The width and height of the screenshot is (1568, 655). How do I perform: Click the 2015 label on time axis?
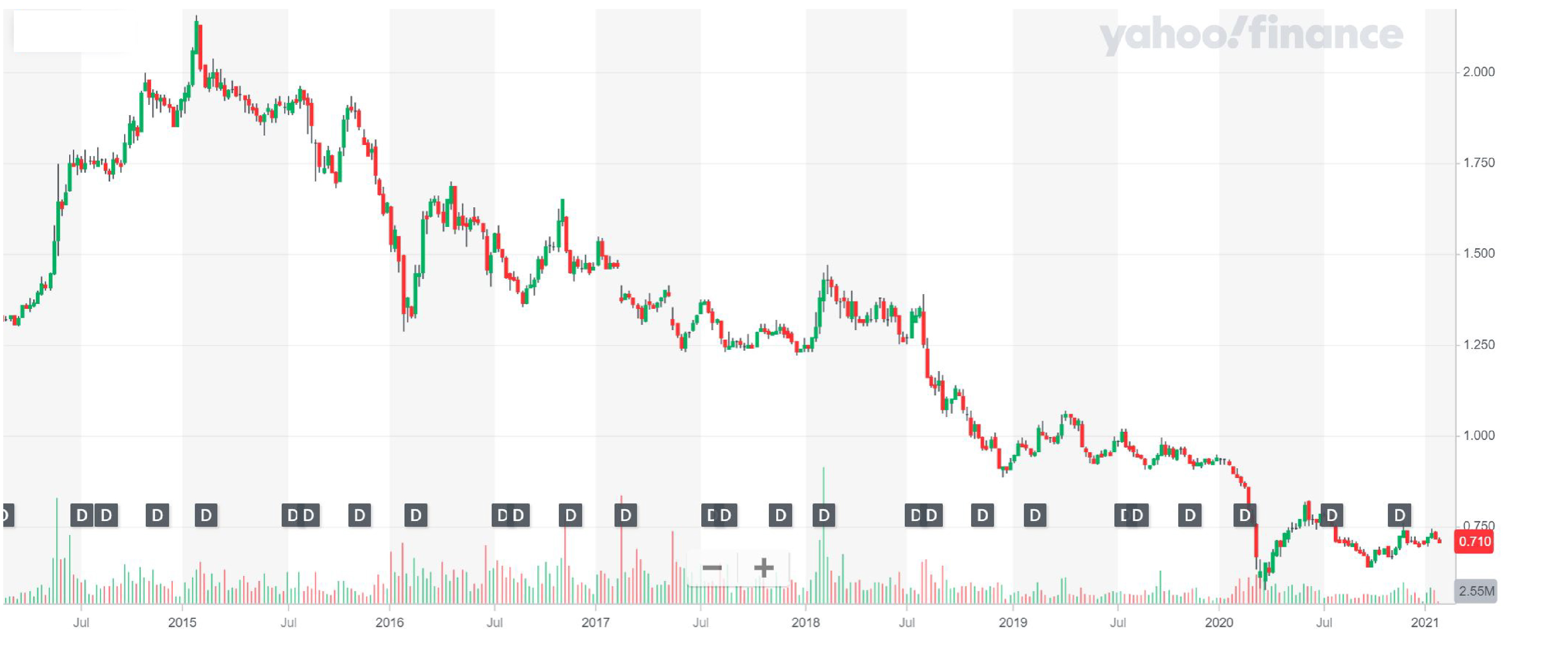[182, 623]
